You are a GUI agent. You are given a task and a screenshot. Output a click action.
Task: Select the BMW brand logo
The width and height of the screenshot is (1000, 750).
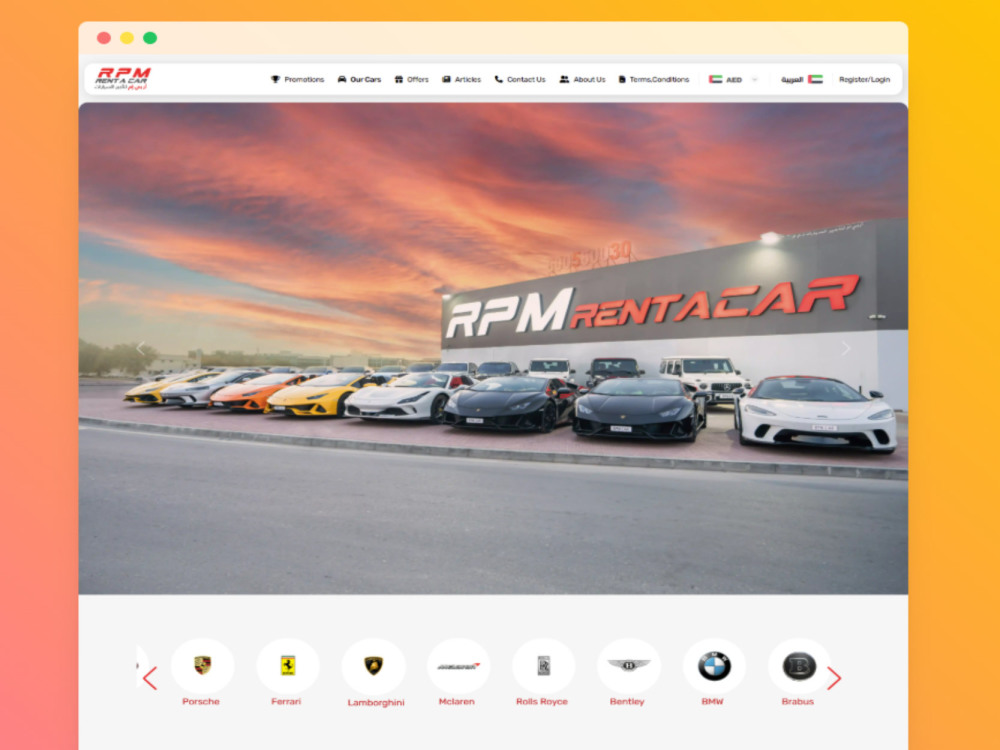[x=714, y=666]
